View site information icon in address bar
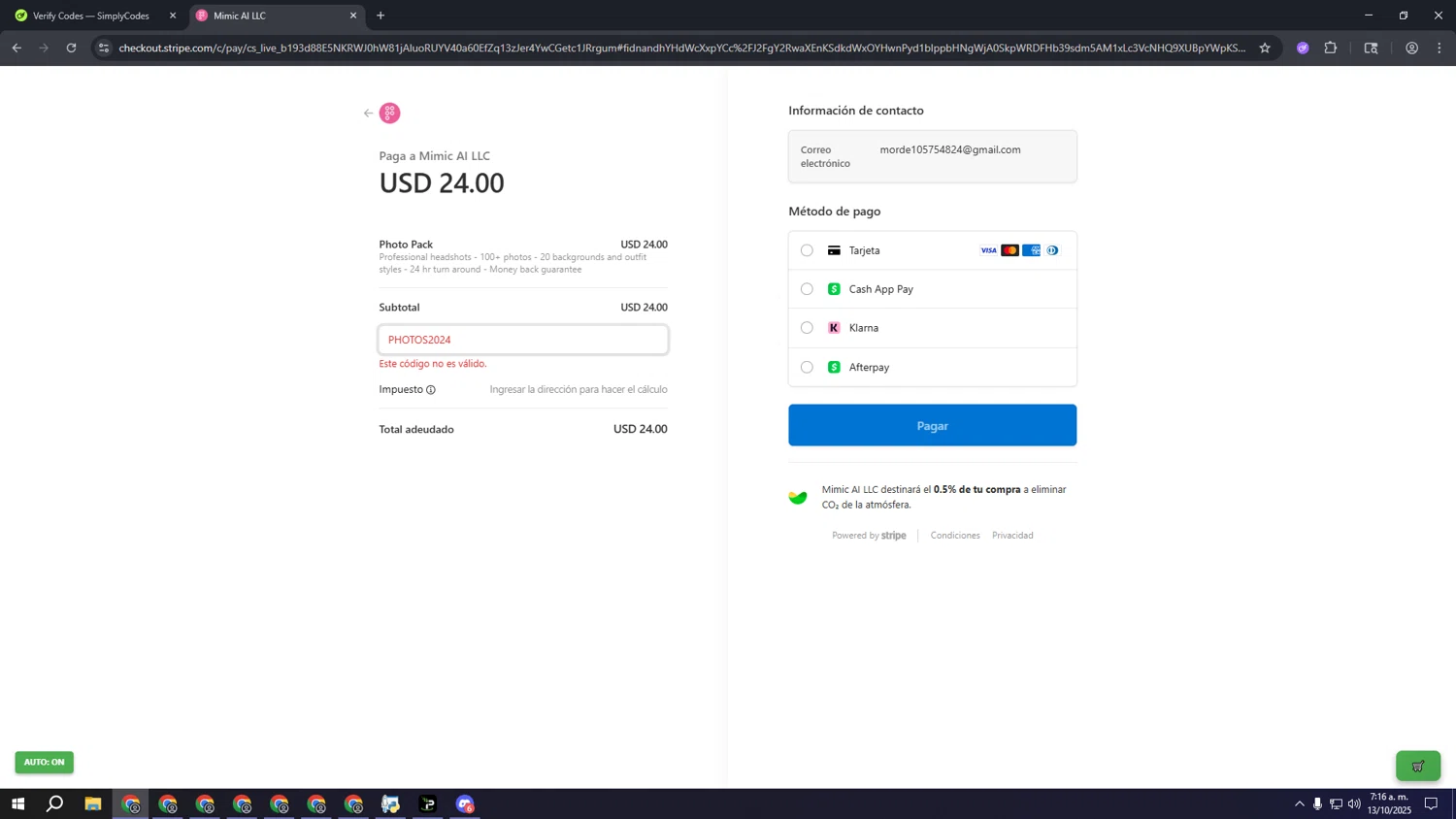The height and width of the screenshot is (819, 1456). [104, 48]
